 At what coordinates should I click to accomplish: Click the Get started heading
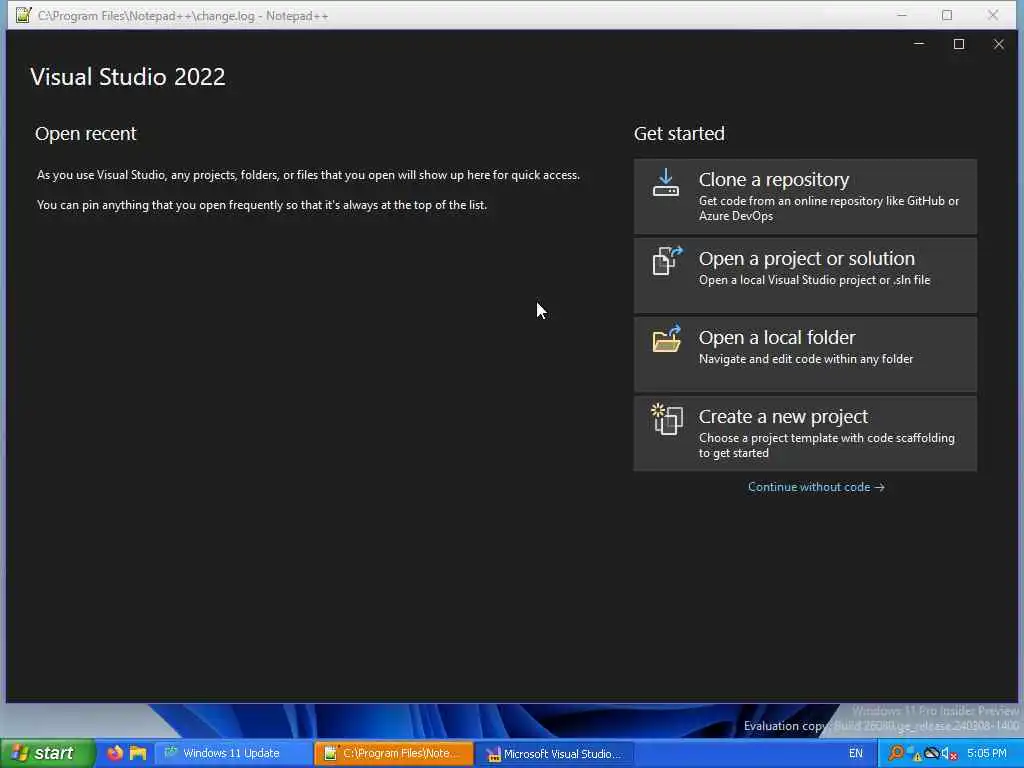coord(679,134)
